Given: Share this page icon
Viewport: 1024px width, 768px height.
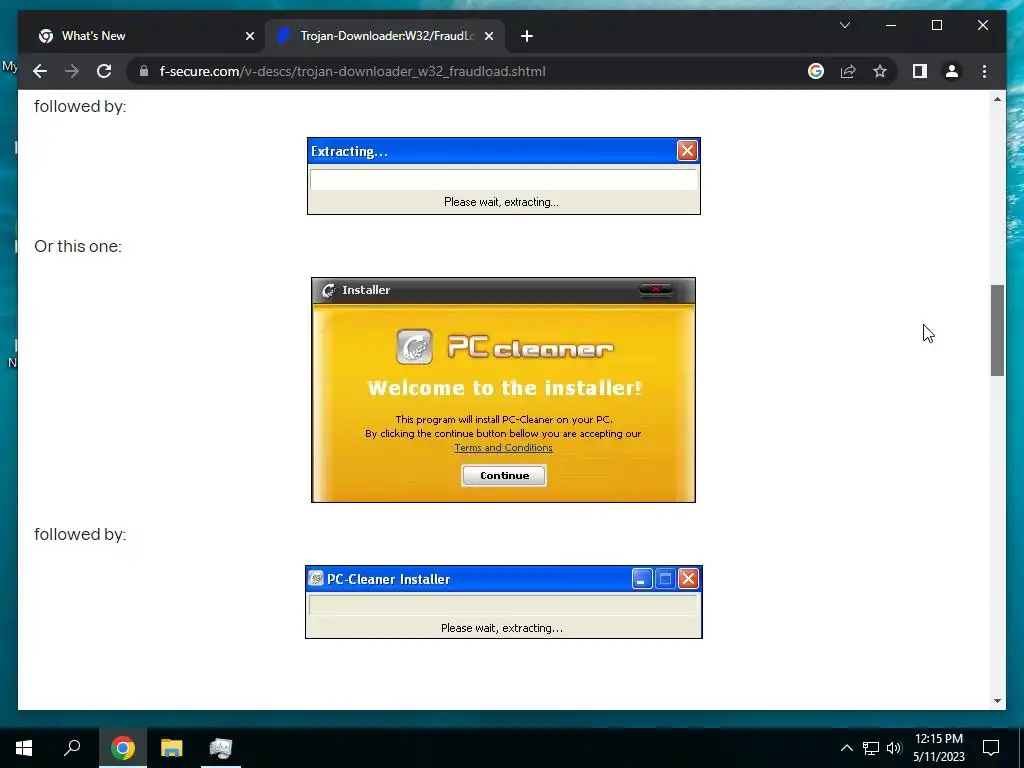Looking at the screenshot, I should click(x=848, y=71).
